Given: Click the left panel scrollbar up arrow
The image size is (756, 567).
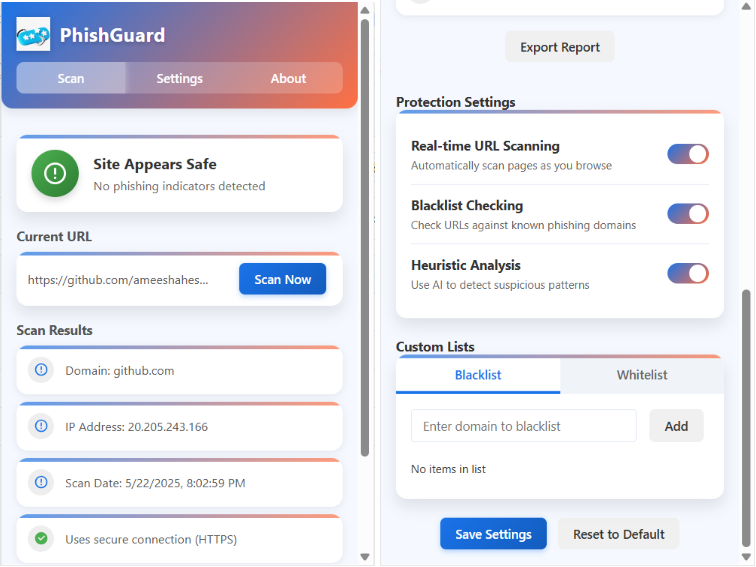Looking at the screenshot, I should [x=365, y=10].
